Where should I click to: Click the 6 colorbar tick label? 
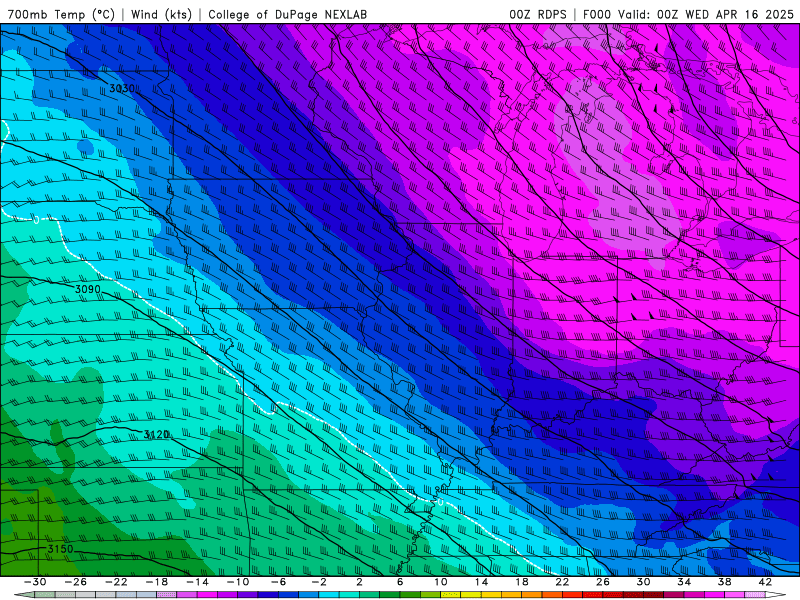pos(400,582)
